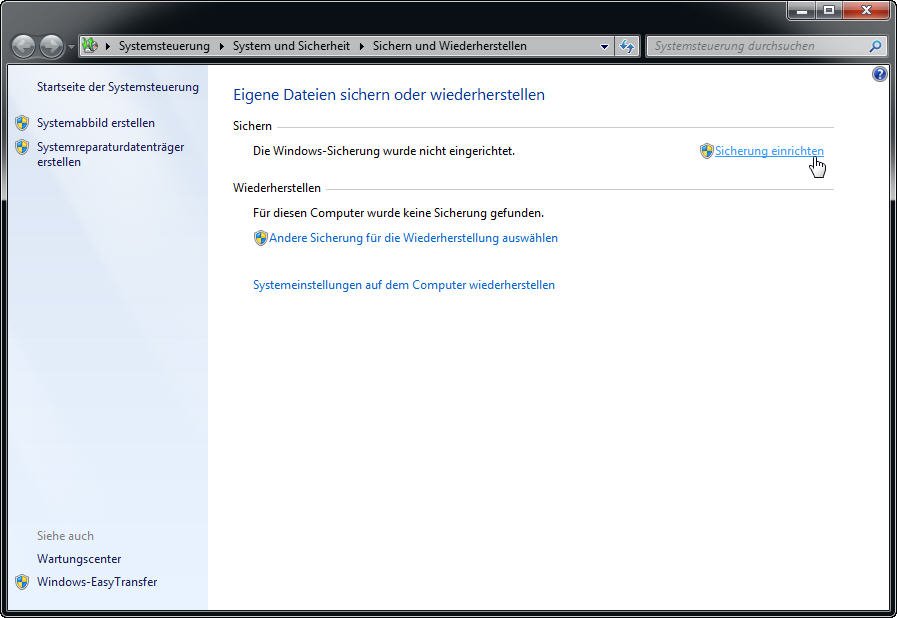
Task: Click the Control Panel icon in the address bar
Action: click(90, 45)
